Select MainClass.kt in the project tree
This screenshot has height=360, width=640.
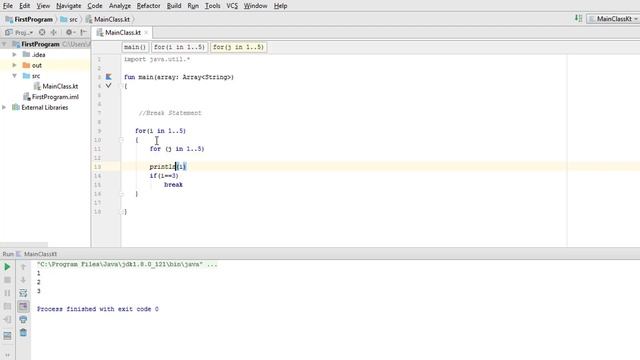60,86
